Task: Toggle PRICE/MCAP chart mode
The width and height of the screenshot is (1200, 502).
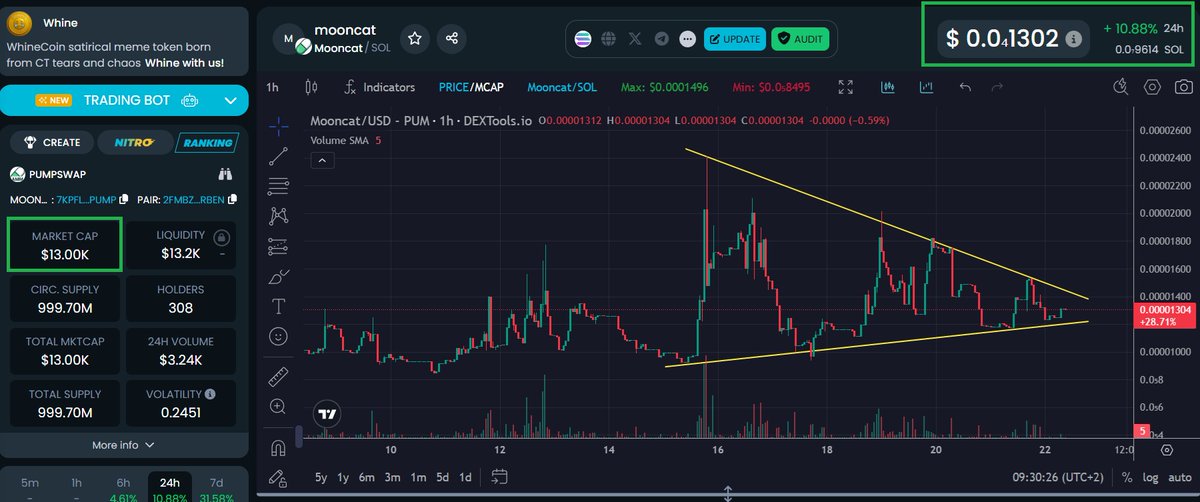Action: point(471,87)
